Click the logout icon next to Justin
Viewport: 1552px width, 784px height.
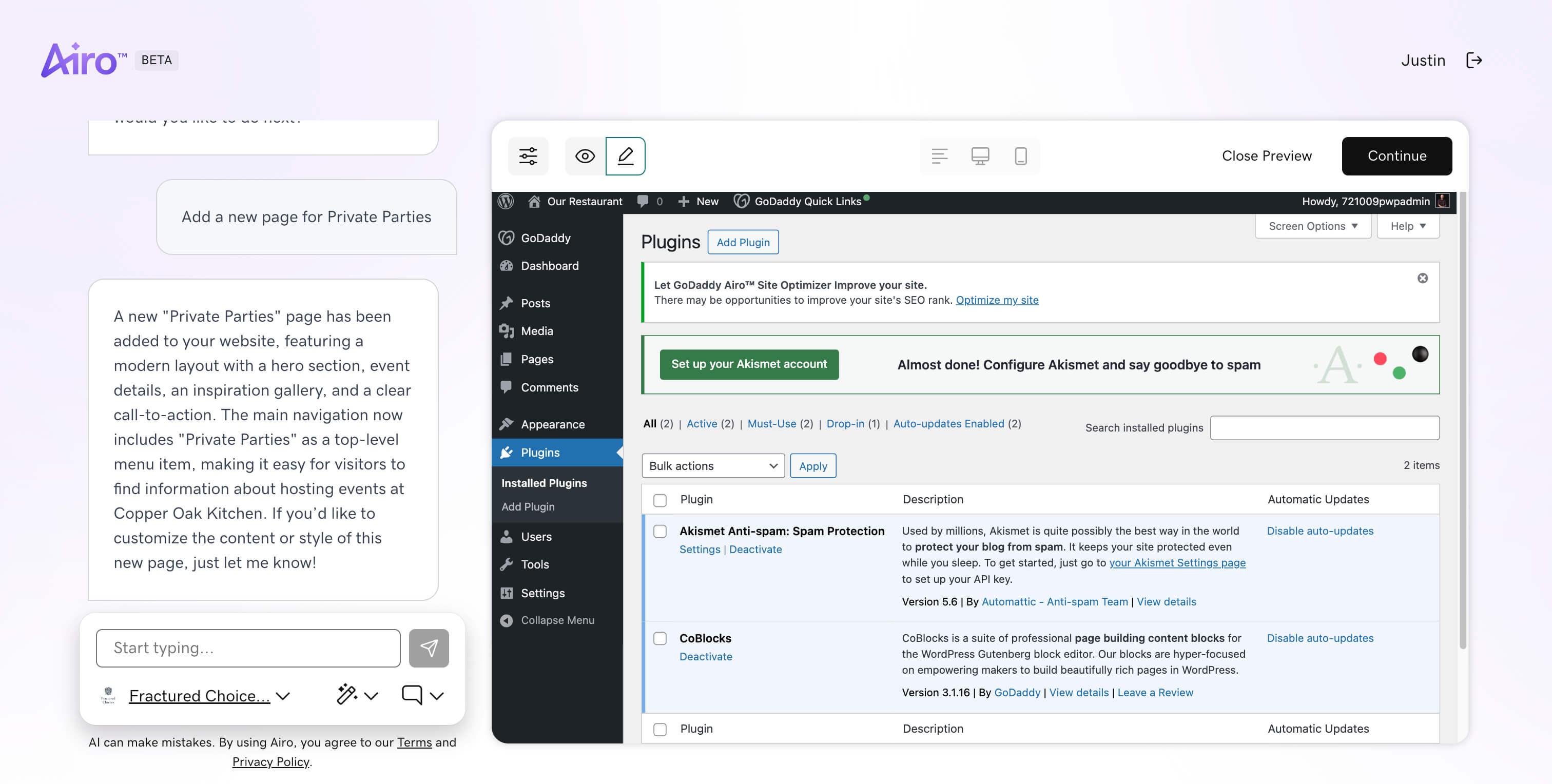1475,60
